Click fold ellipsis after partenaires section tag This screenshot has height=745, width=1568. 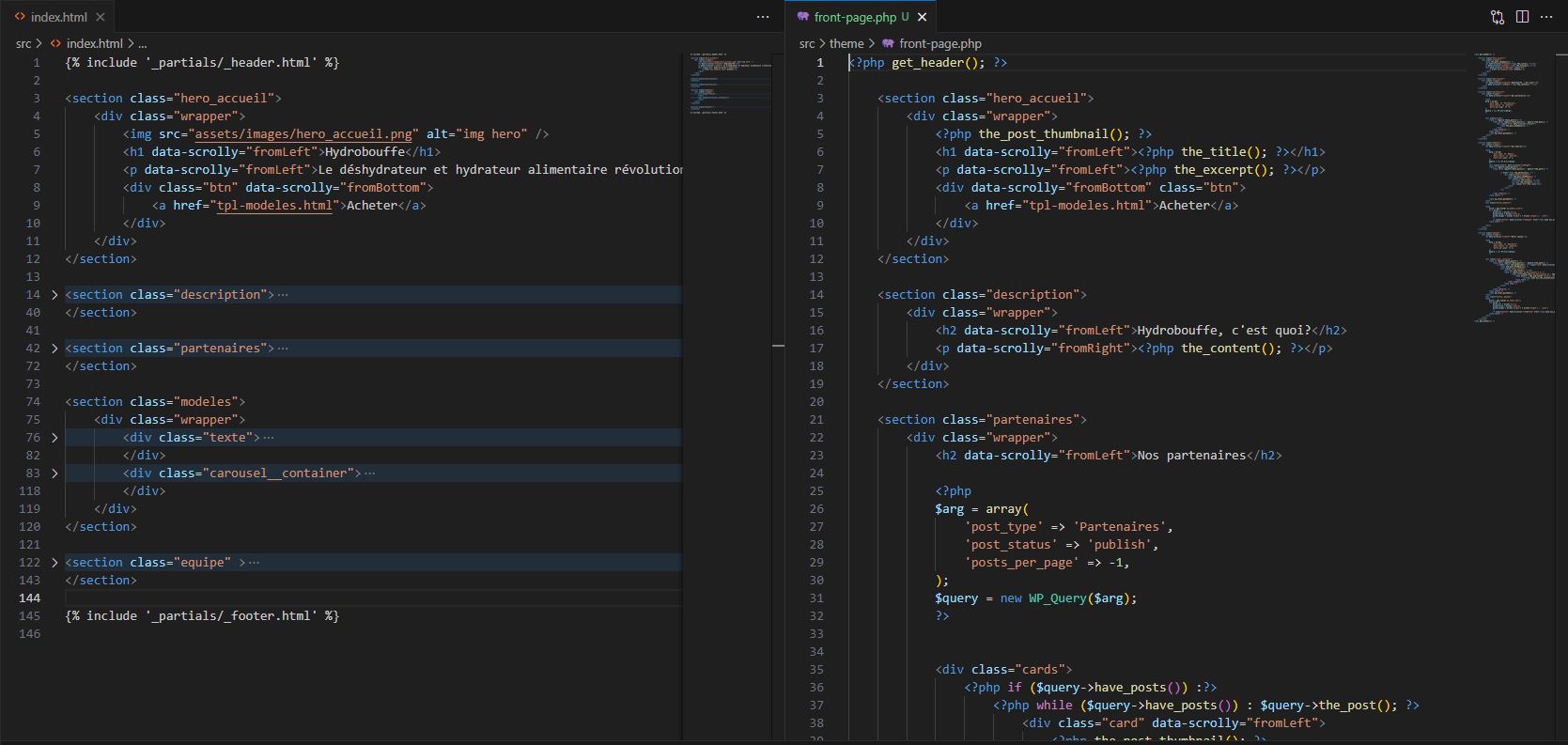(283, 349)
